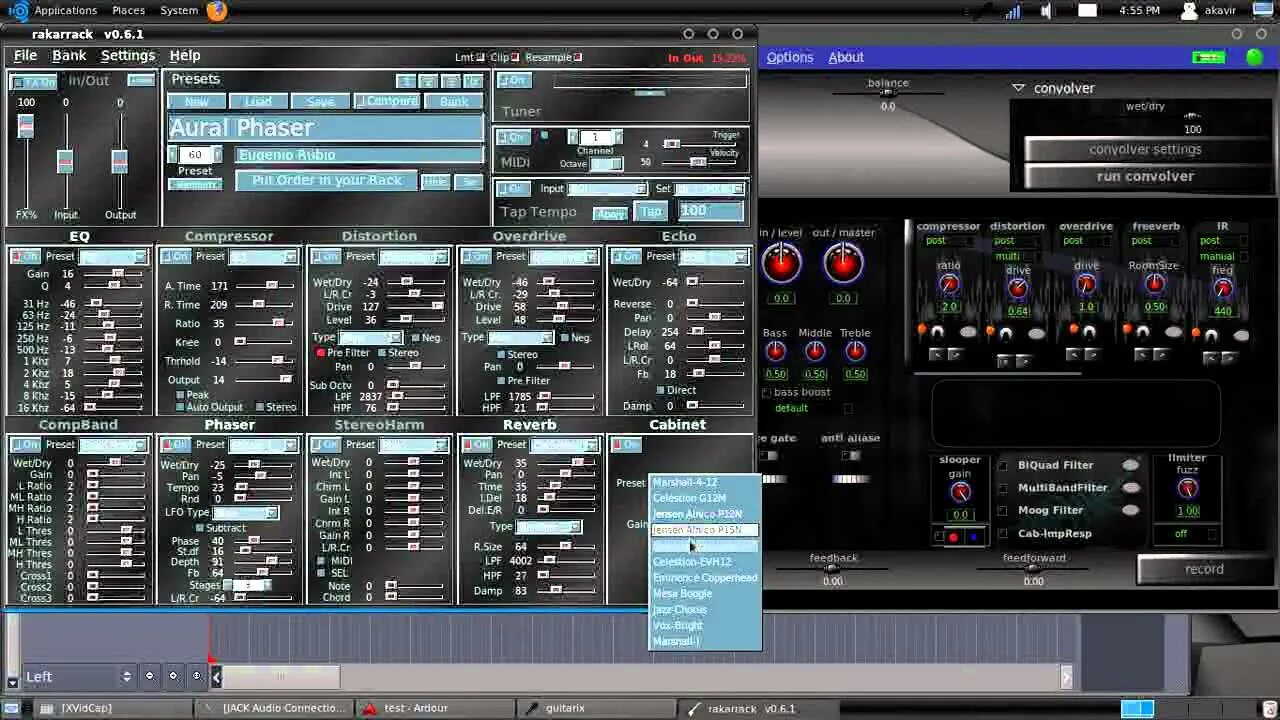Screen dimensions: 1280x720
Task: Click guitarix compressor ratio knob
Action: [x=948, y=286]
